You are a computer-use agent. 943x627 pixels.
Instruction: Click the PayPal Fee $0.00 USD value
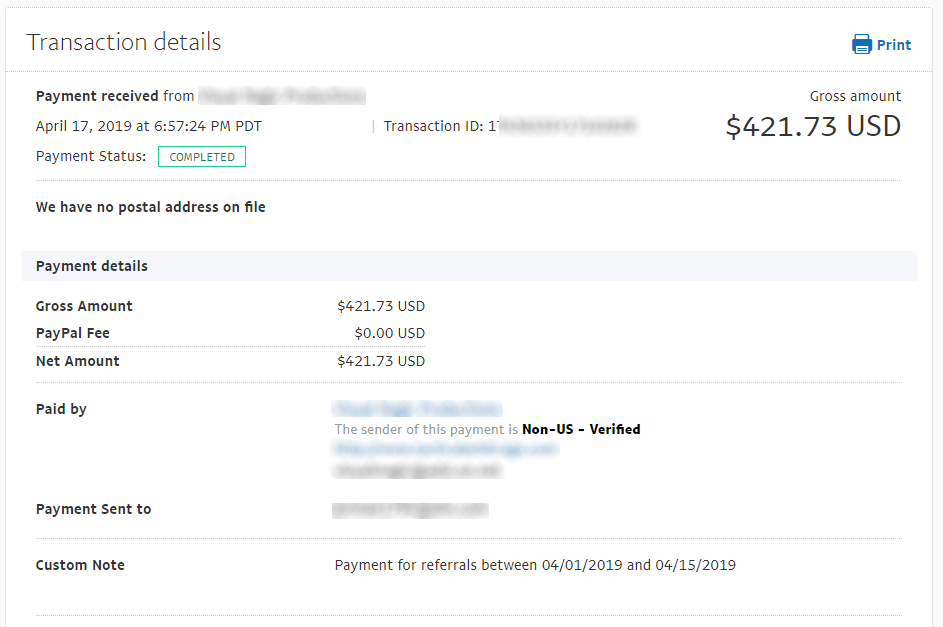coord(390,333)
